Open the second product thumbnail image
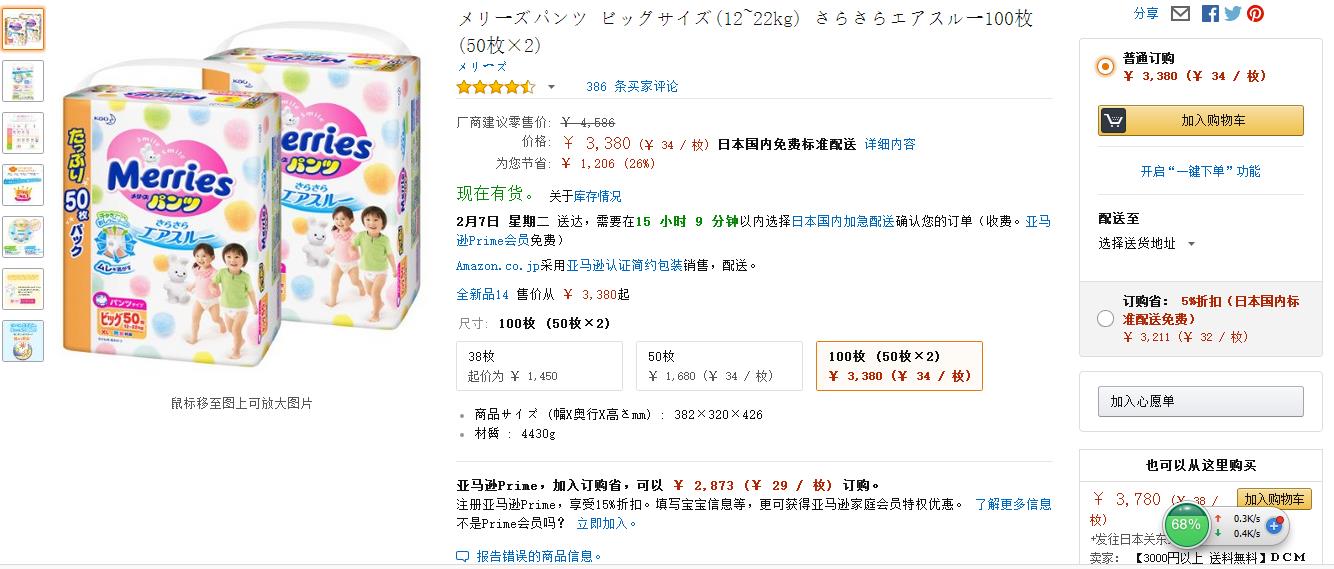 [x=22, y=80]
